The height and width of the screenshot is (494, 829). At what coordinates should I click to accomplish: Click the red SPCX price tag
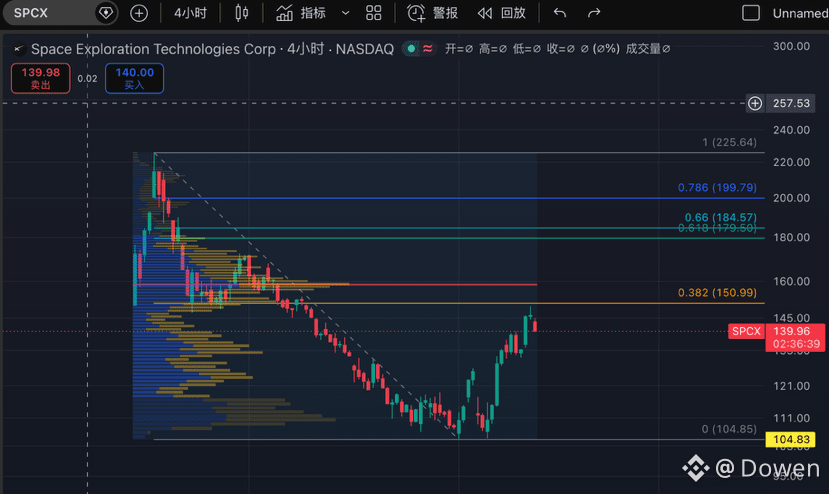click(x=746, y=332)
